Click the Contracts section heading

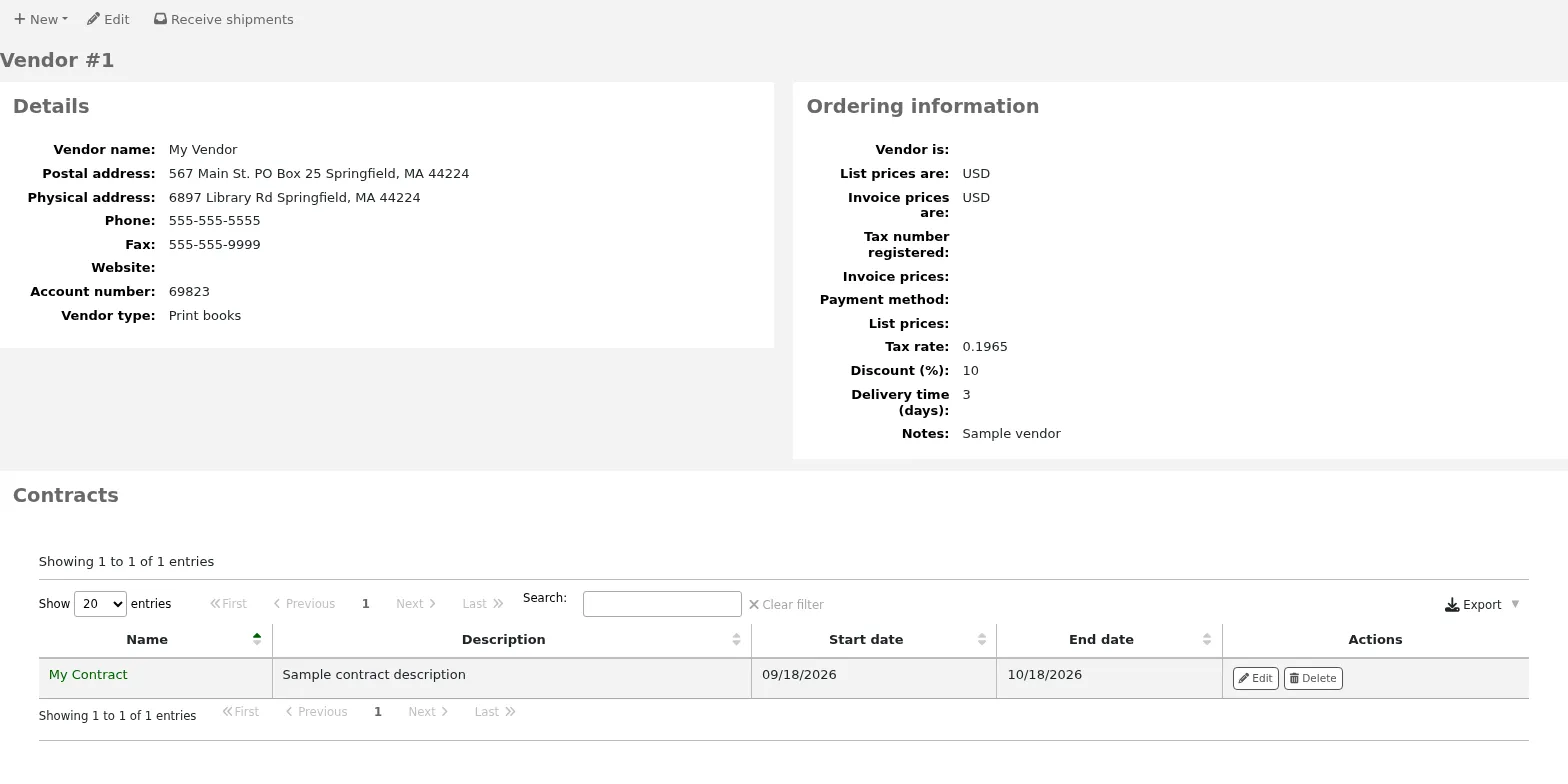(x=66, y=496)
